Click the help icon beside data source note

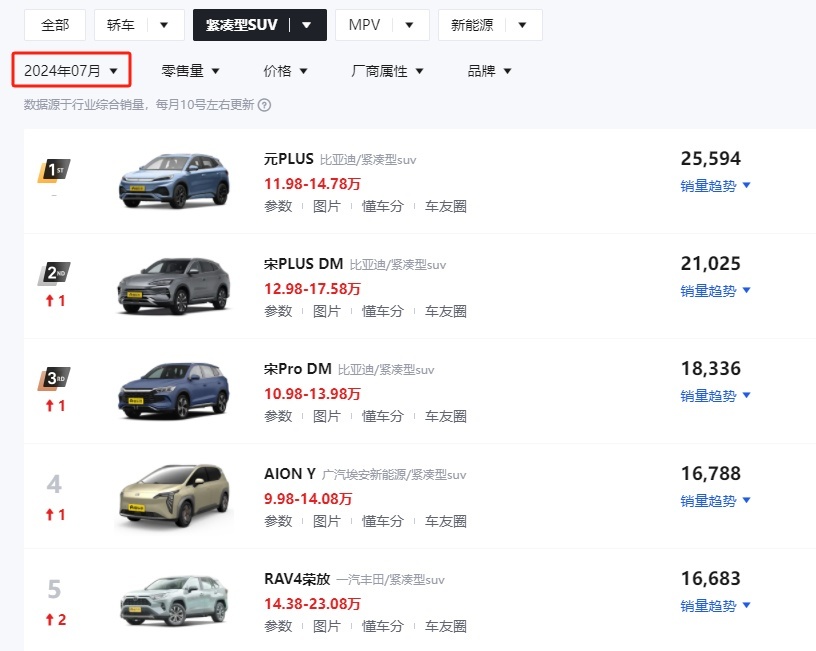click(264, 105)
